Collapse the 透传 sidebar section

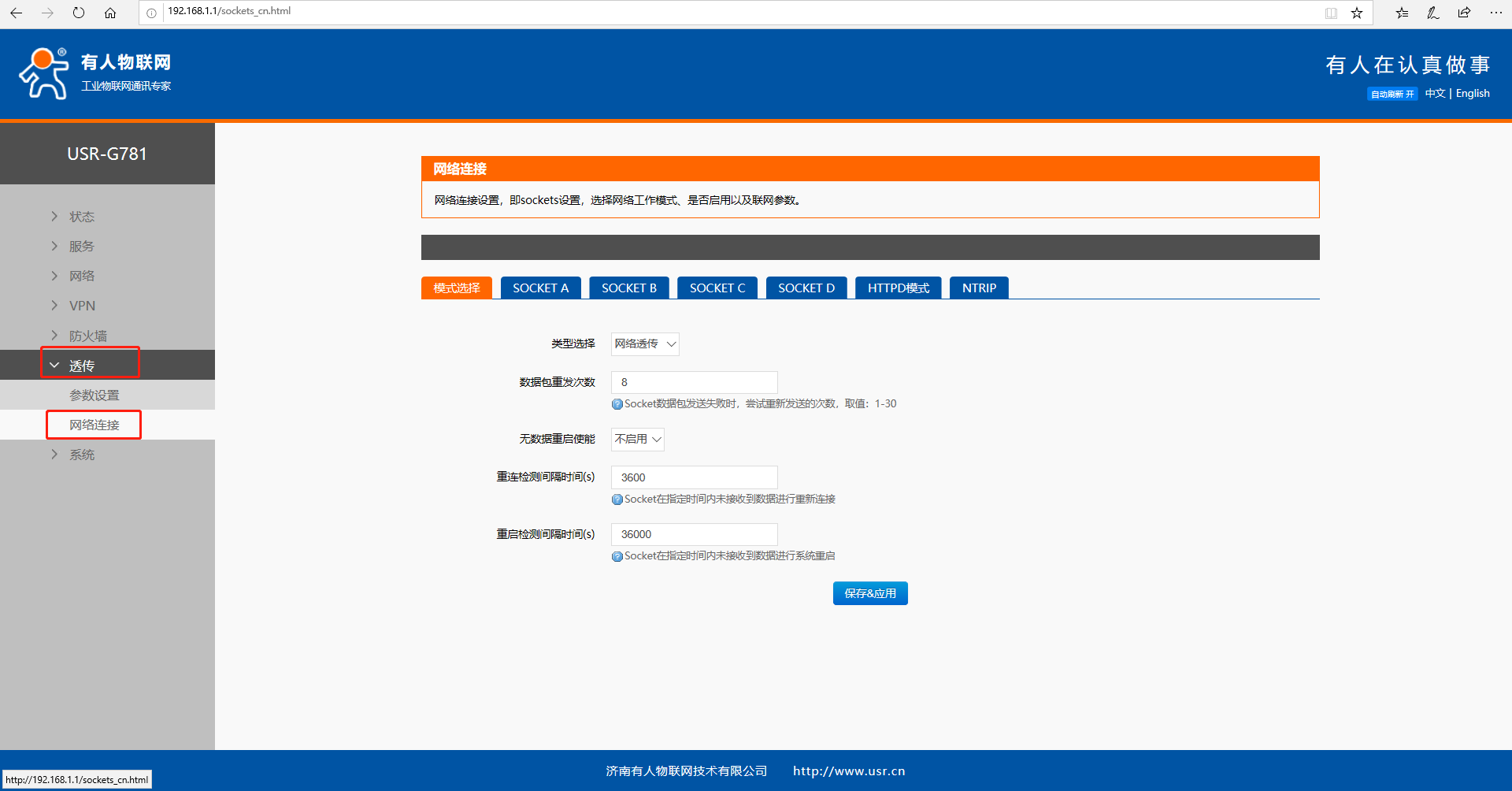(x=81, y=366)
